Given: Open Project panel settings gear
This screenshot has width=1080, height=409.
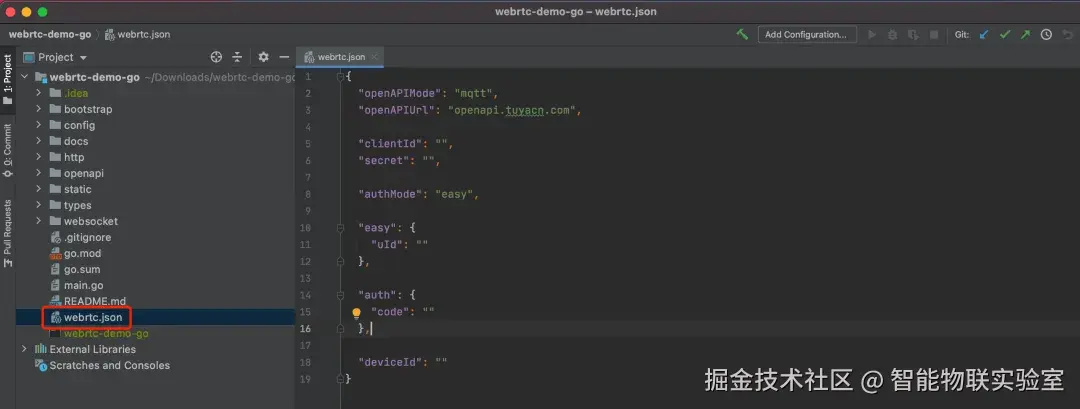Looking at the screenshot, I should 263,57.
